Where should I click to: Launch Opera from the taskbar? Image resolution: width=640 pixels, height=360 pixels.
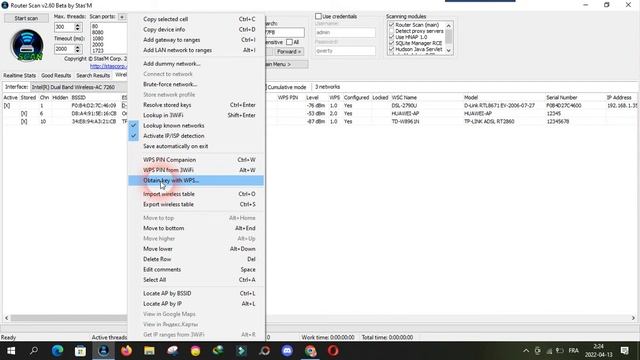point(333,351)
